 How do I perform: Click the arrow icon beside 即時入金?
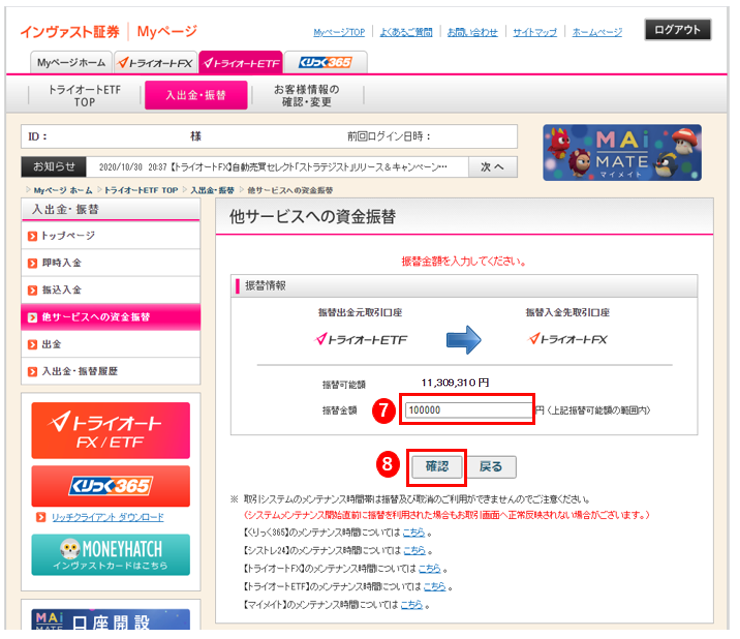point(32,263)
